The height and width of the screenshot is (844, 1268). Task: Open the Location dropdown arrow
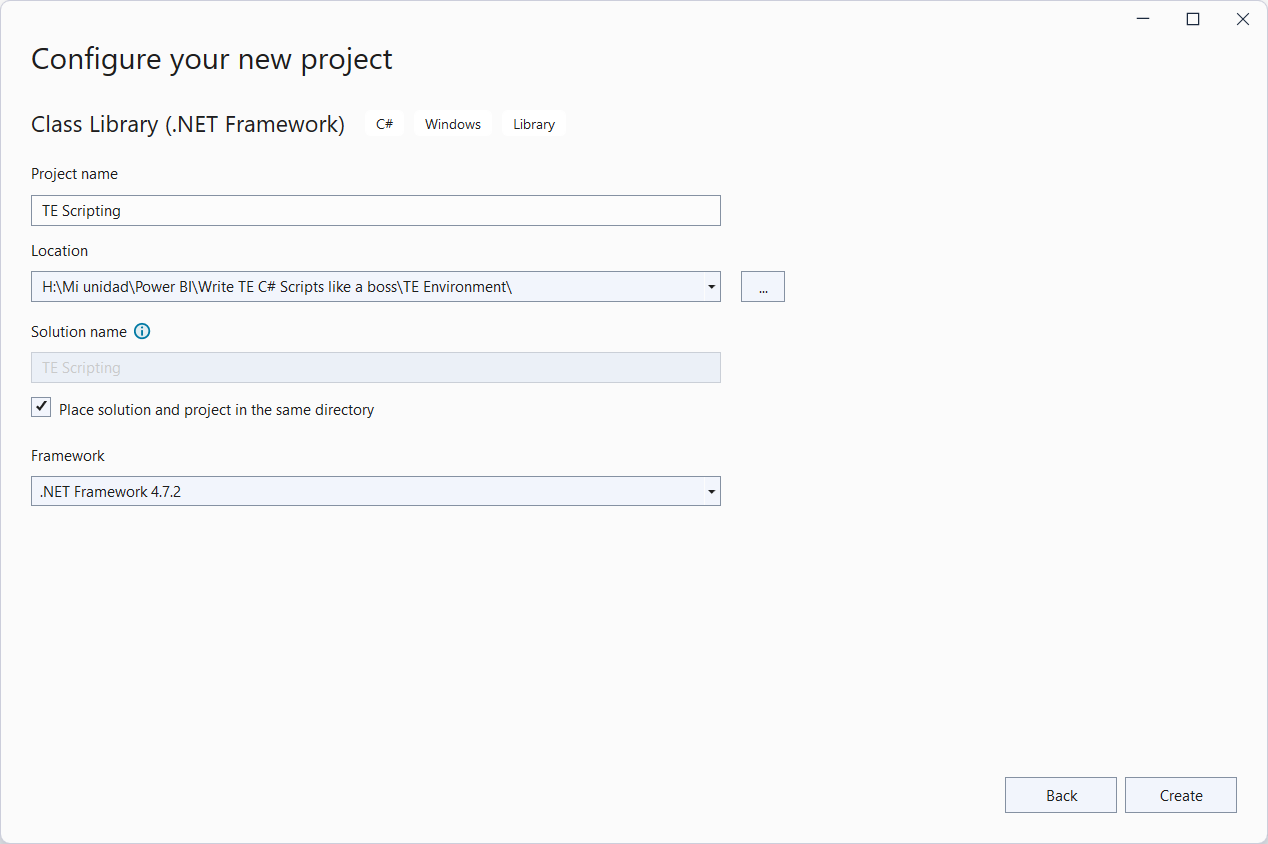[711, 287]
